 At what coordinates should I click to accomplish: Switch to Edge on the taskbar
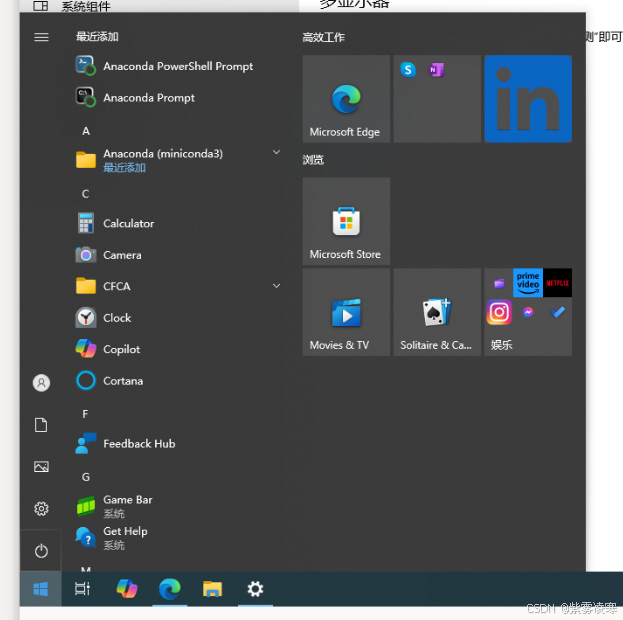pos(170,589)
